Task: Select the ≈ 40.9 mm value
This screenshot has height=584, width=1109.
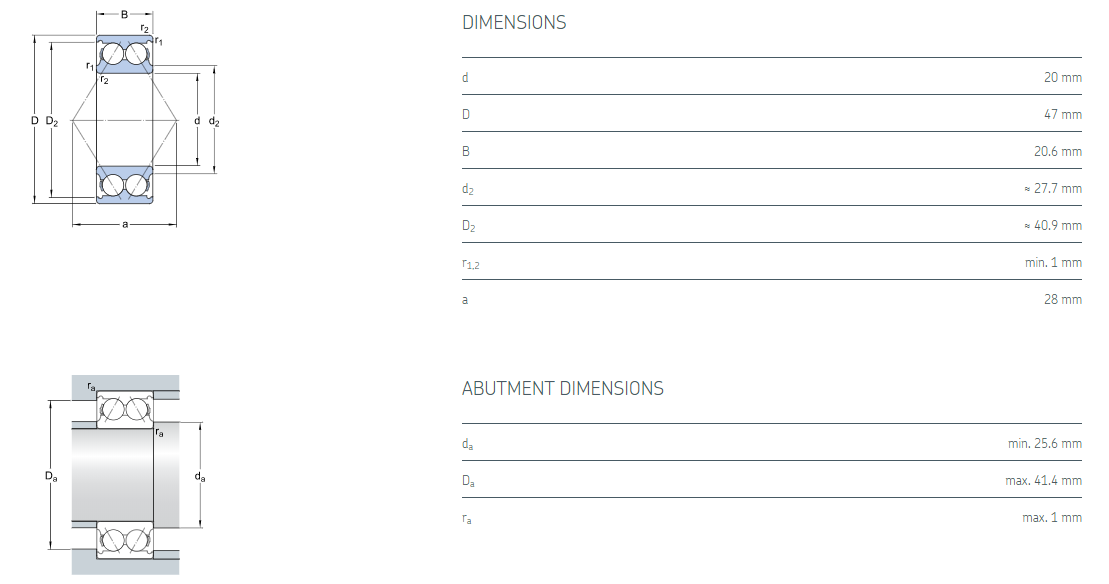Action: (x=1053, y=225)
